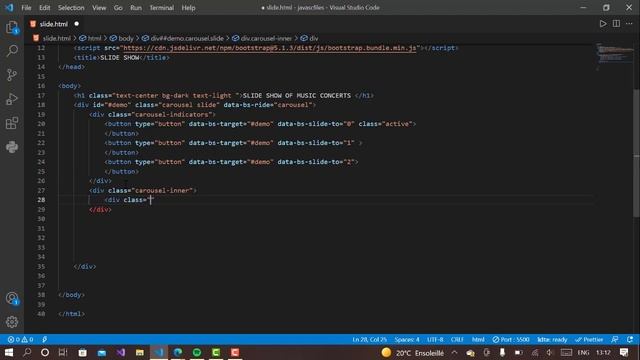
Task: Click div#demo.carousel.slide breadcrumb
Action: pyautogui.click(x=187, y=38)
